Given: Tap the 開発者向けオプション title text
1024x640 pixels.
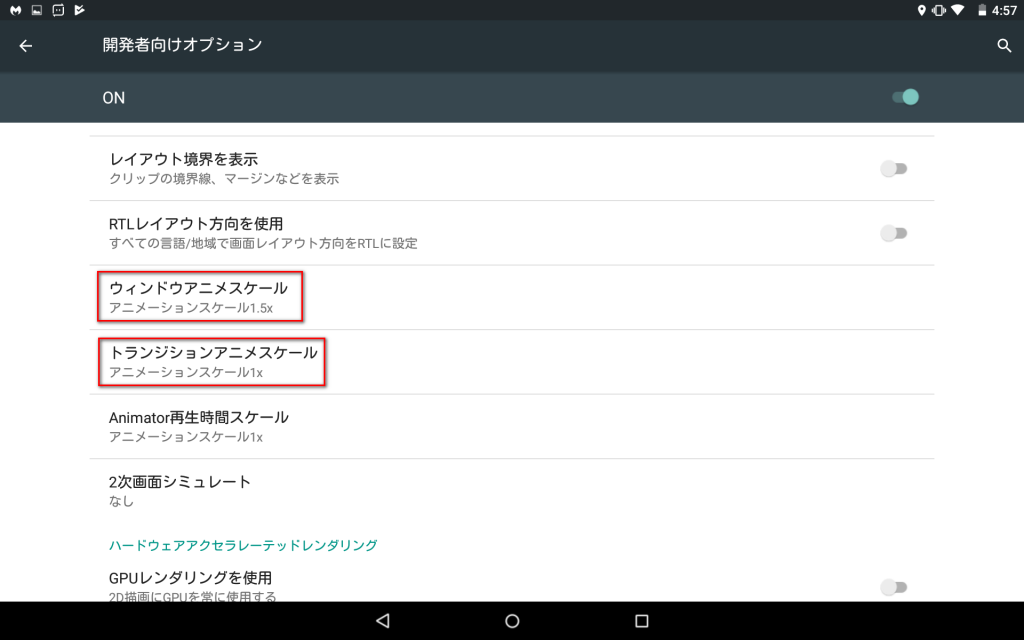Looking at the screenshot, I should 182,46.
